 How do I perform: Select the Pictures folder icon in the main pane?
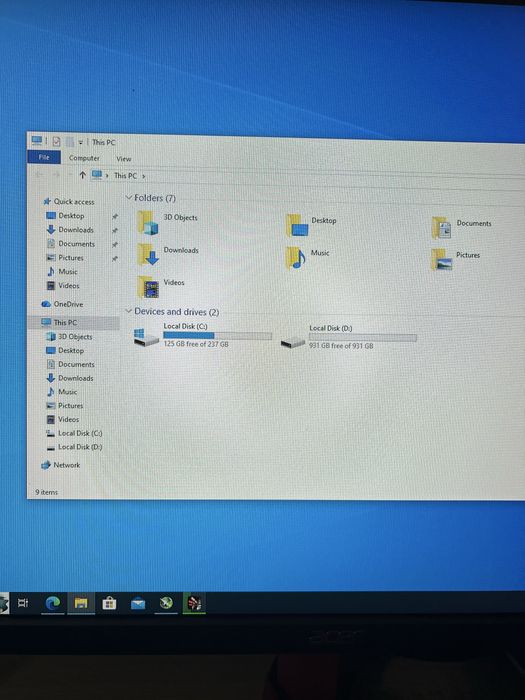442,260
